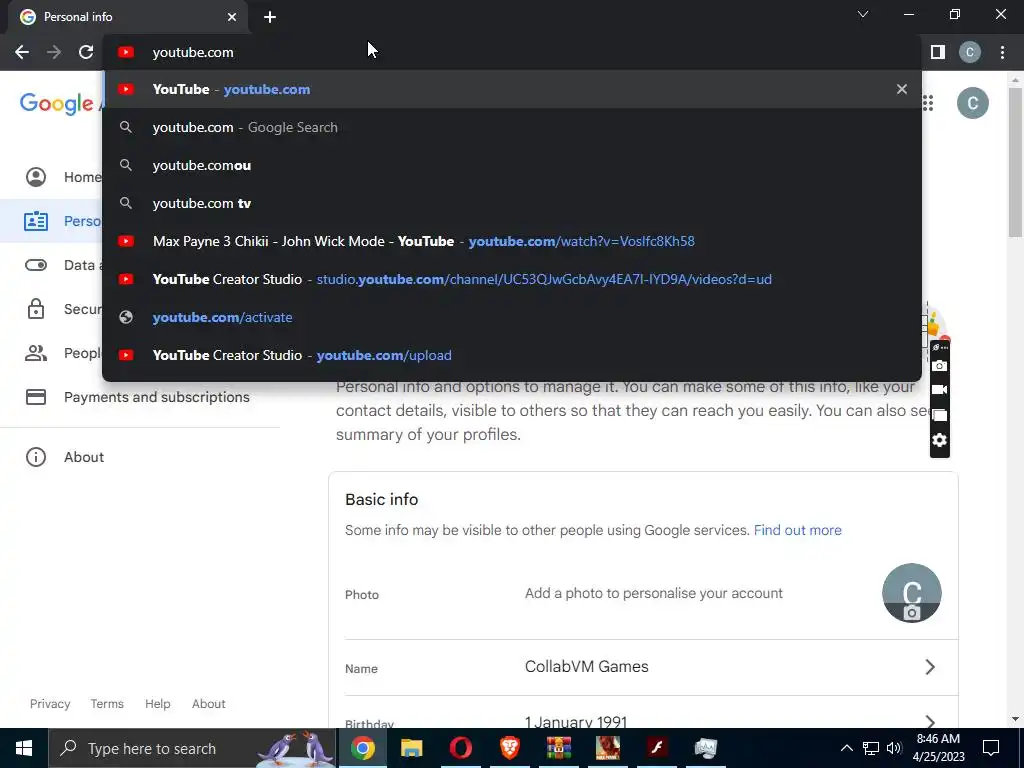
Task: Open Help footer link
Action: tap(157, 704)
